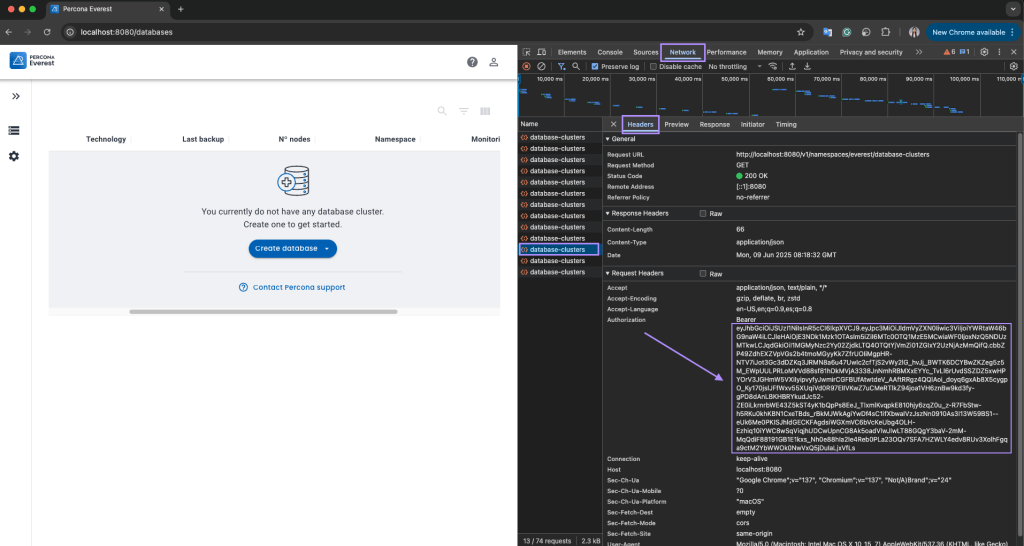Toggle the Preserve log checkbox
This screenshot has height=546, width=1024.
click(595, 67)
